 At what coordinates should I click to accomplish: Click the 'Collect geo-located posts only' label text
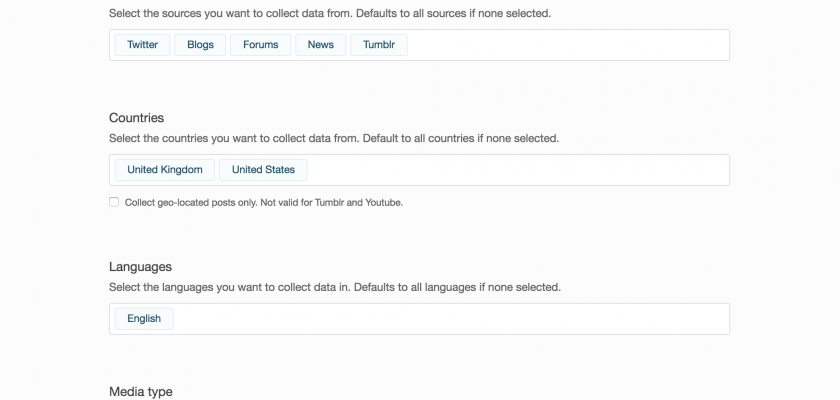coord(190,202)
